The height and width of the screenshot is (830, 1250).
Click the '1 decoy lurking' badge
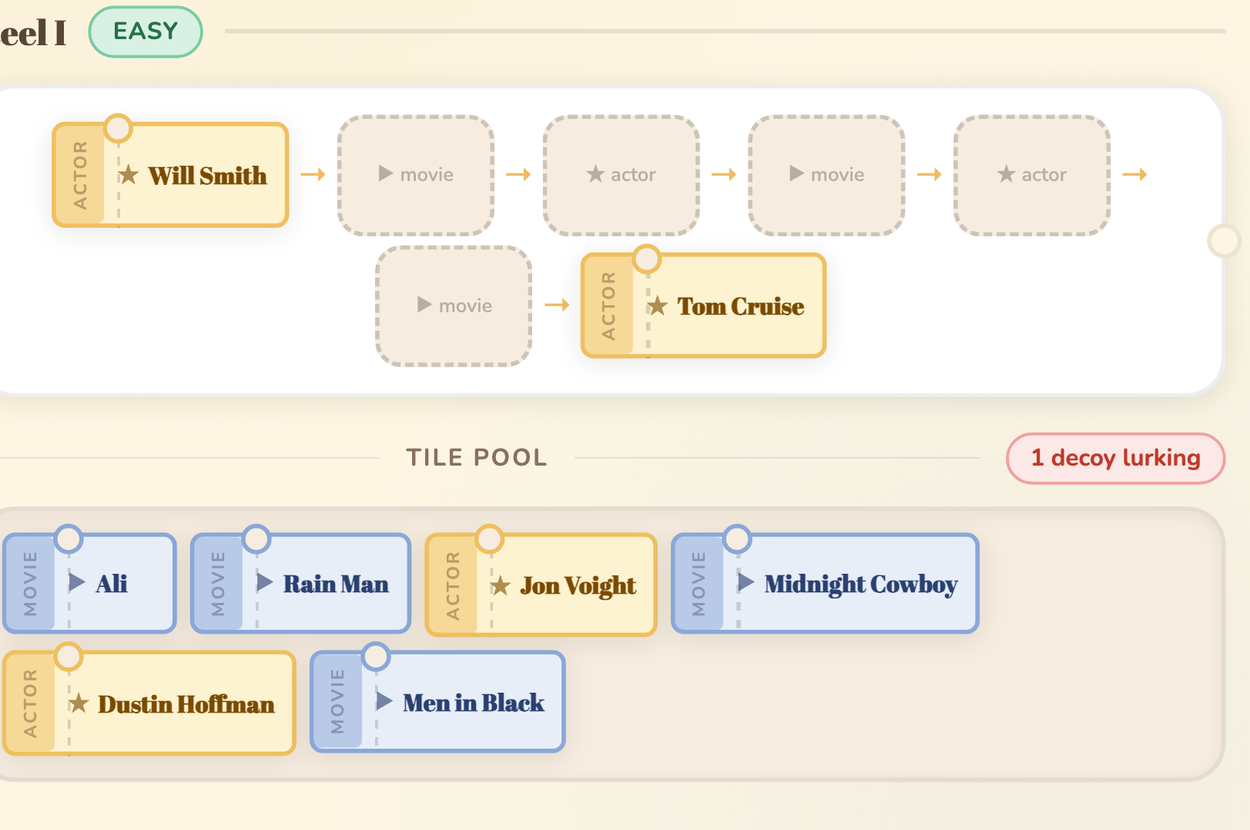[x=1115, y=458]
